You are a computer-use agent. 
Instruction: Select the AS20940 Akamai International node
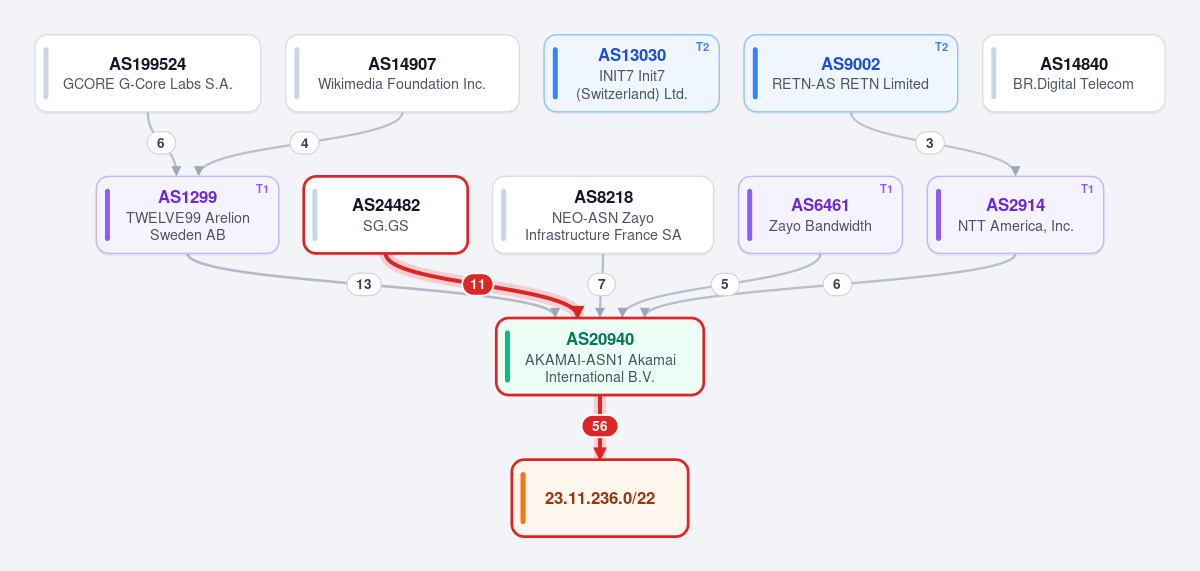[x=600, y=357]
